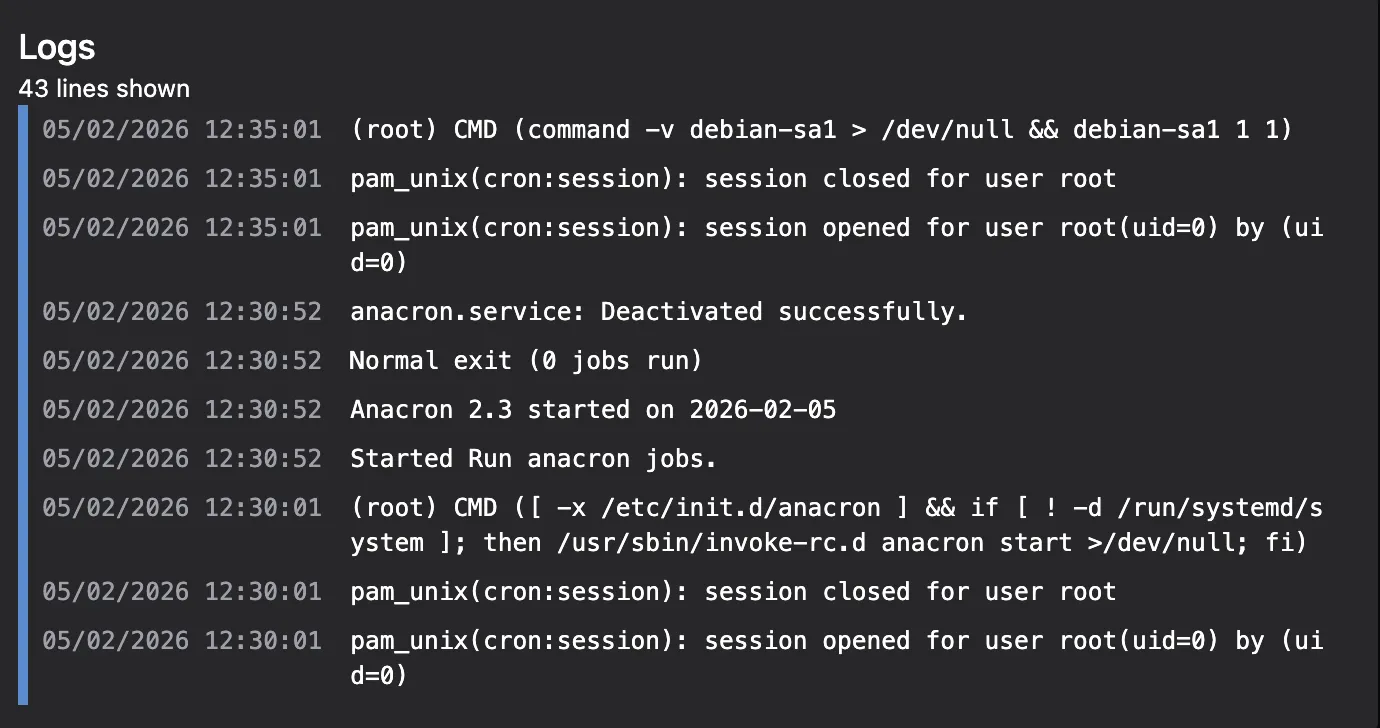1380x728 pixels.
Task: Click timestamp of "Started Run anacron jobs"
Action: click(182, 459)
